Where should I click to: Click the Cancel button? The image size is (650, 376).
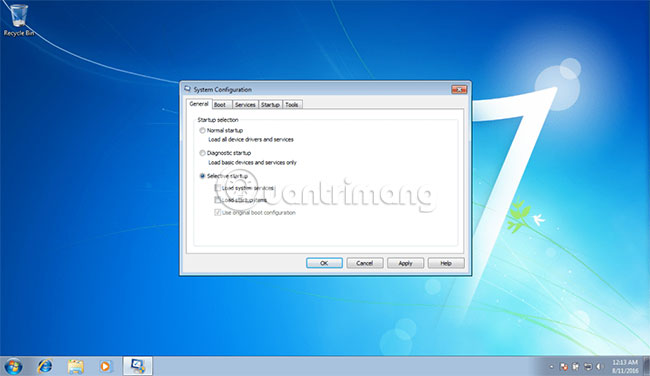(365, 263)
